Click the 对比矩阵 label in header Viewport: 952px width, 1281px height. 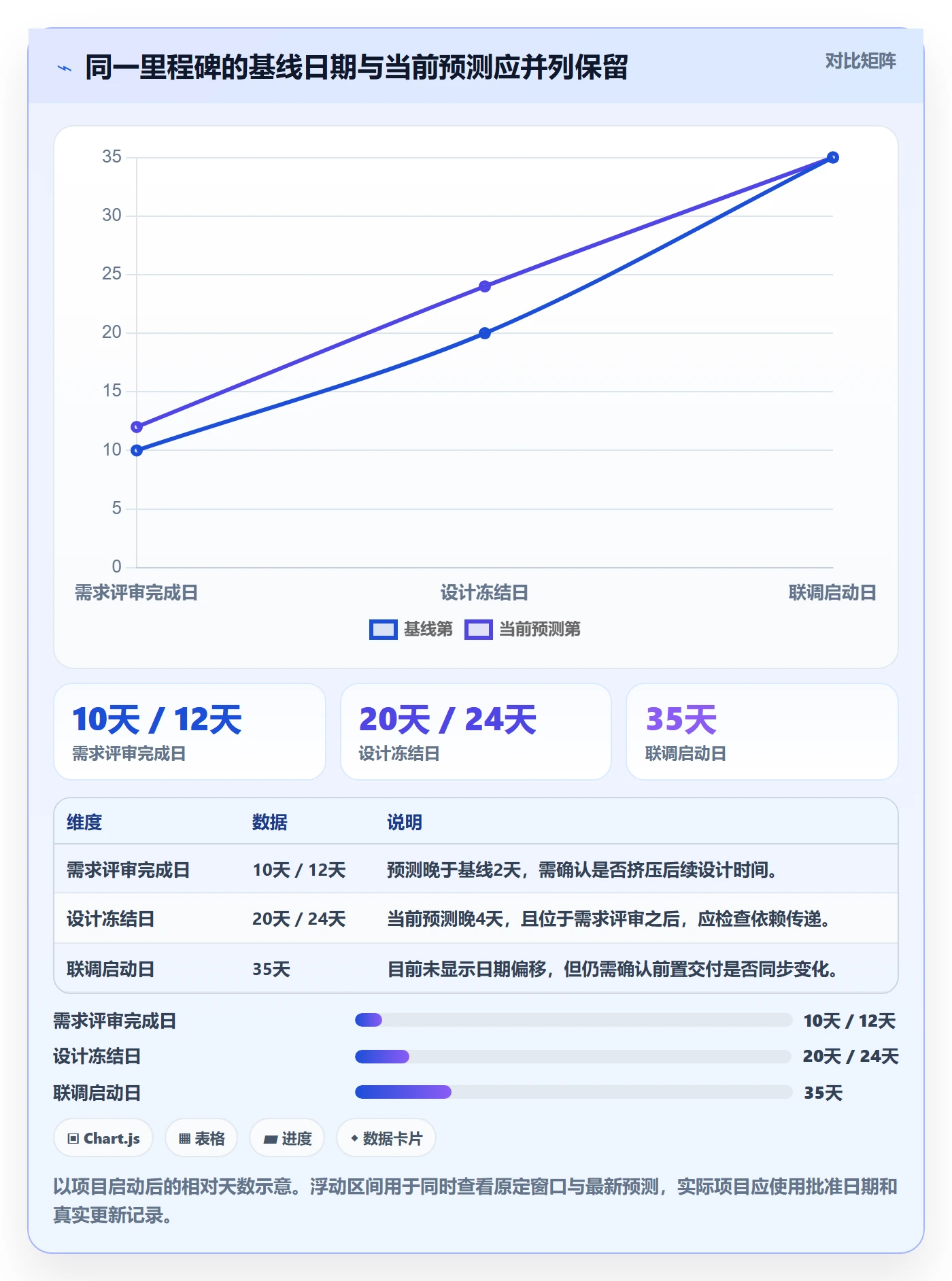[x=860, y=61]
